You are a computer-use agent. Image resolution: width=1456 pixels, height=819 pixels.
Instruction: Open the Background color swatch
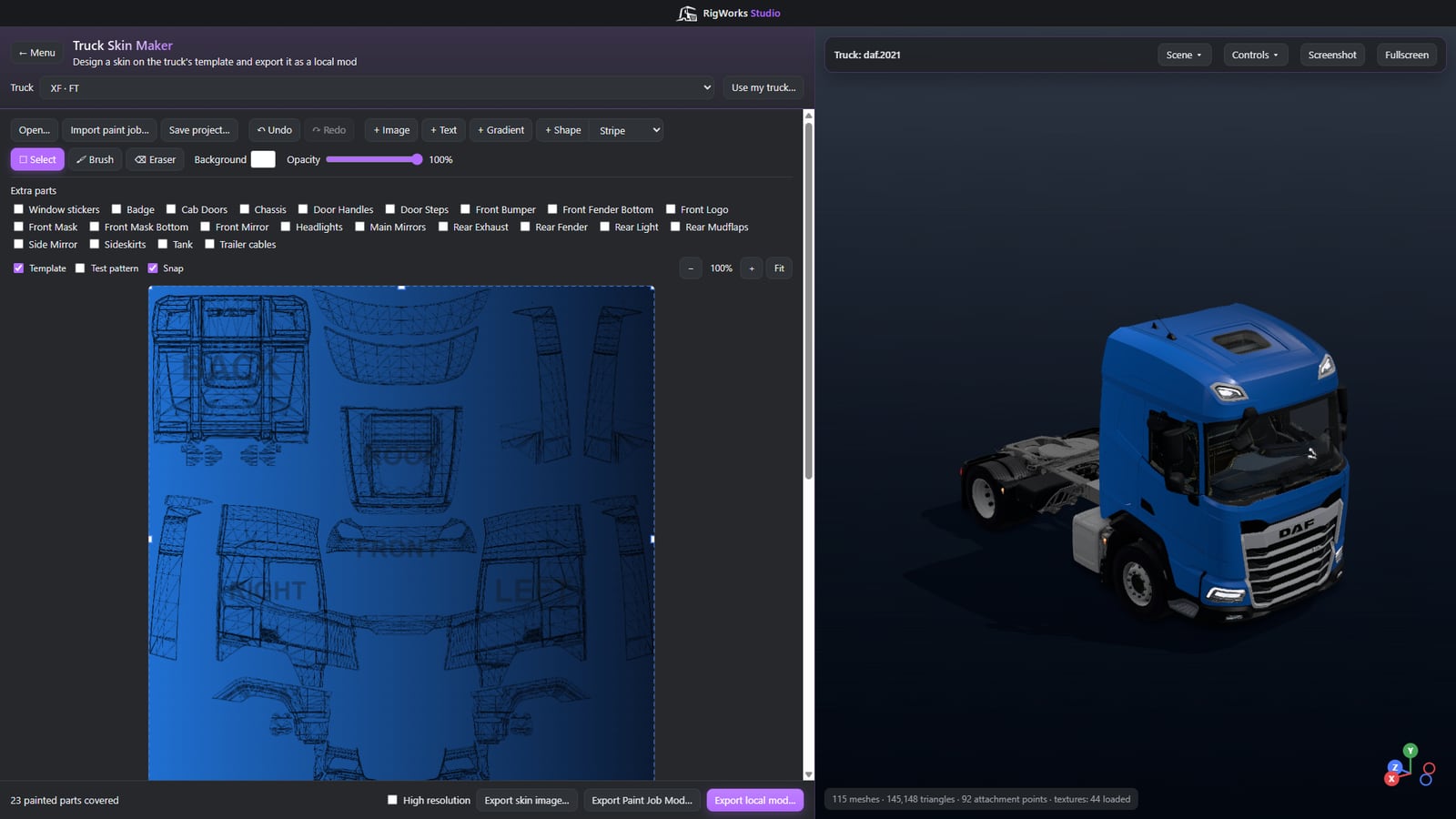point(263,159)
